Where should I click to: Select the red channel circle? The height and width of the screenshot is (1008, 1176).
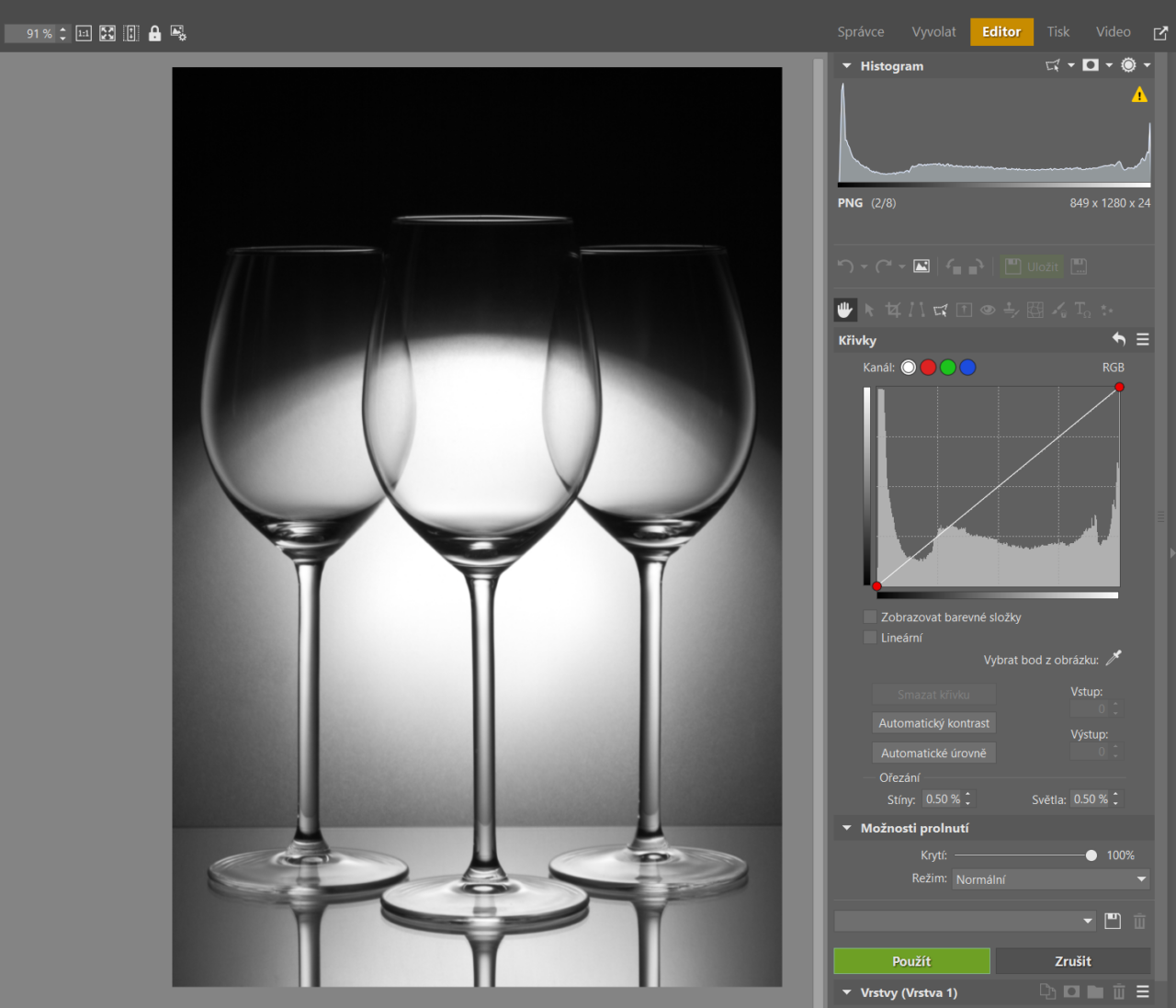tap(928, 368)
